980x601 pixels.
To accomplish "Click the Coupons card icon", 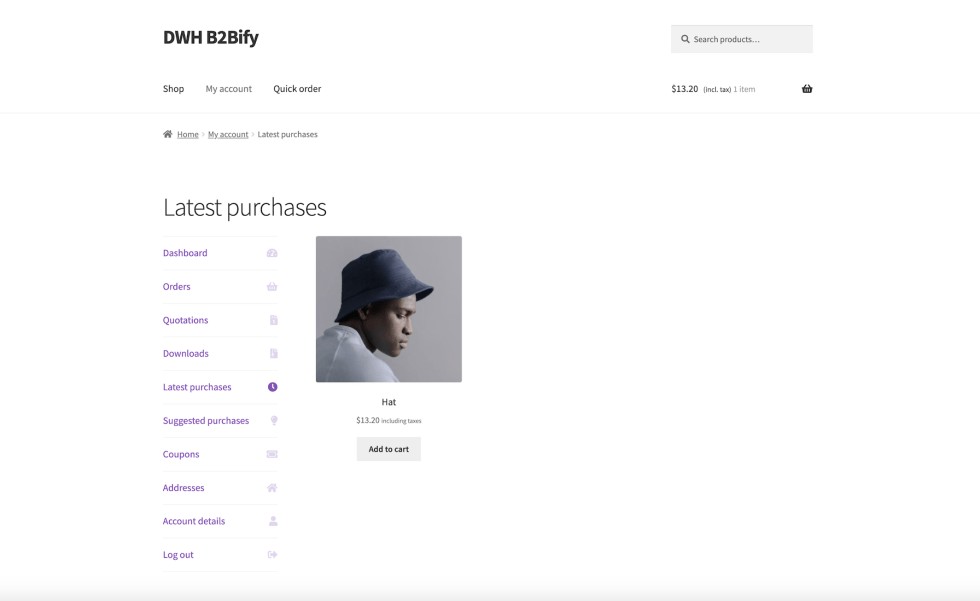I will click(272, 454).
